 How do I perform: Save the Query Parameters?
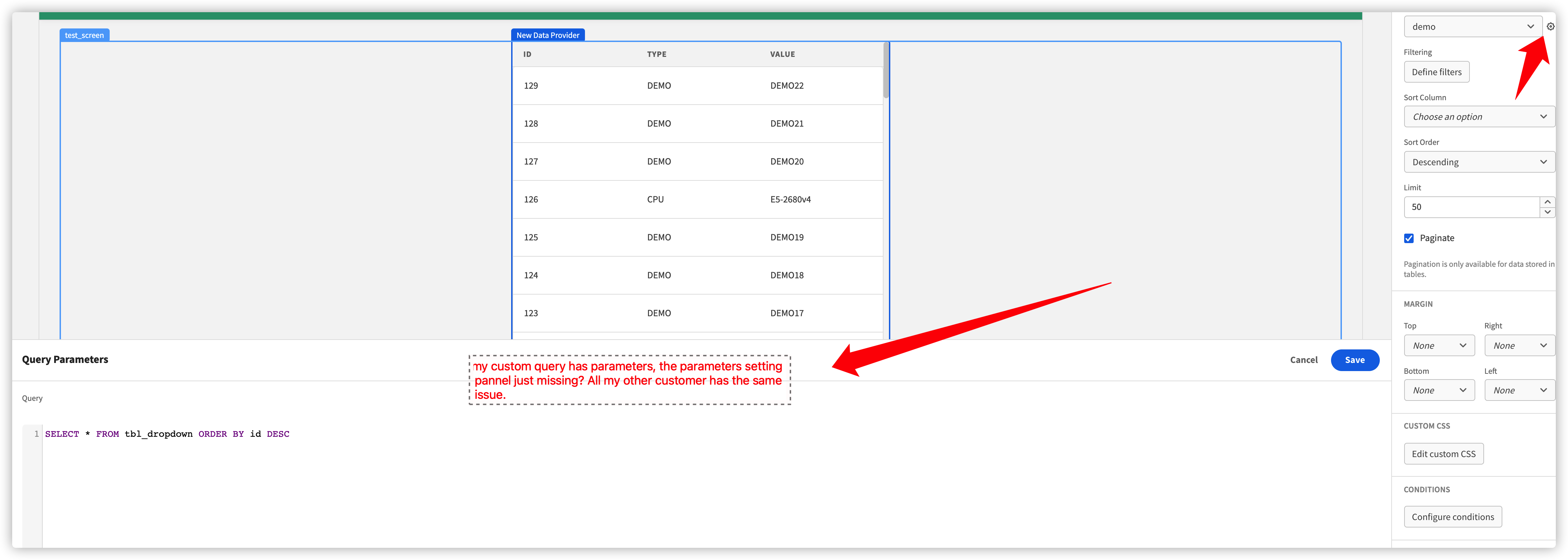(x=1355, y=360)
